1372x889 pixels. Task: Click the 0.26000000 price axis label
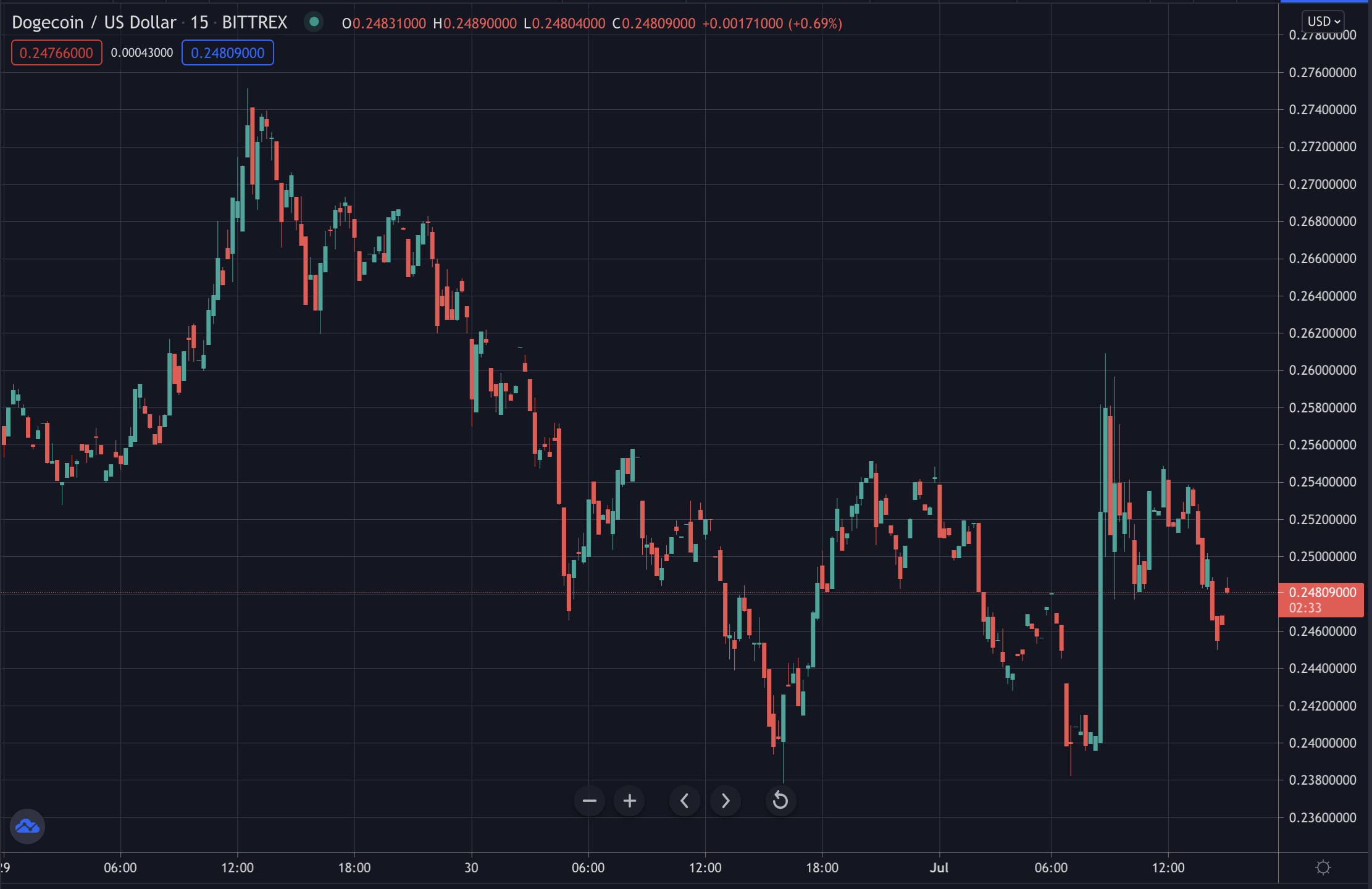[x=1323, y=370]
